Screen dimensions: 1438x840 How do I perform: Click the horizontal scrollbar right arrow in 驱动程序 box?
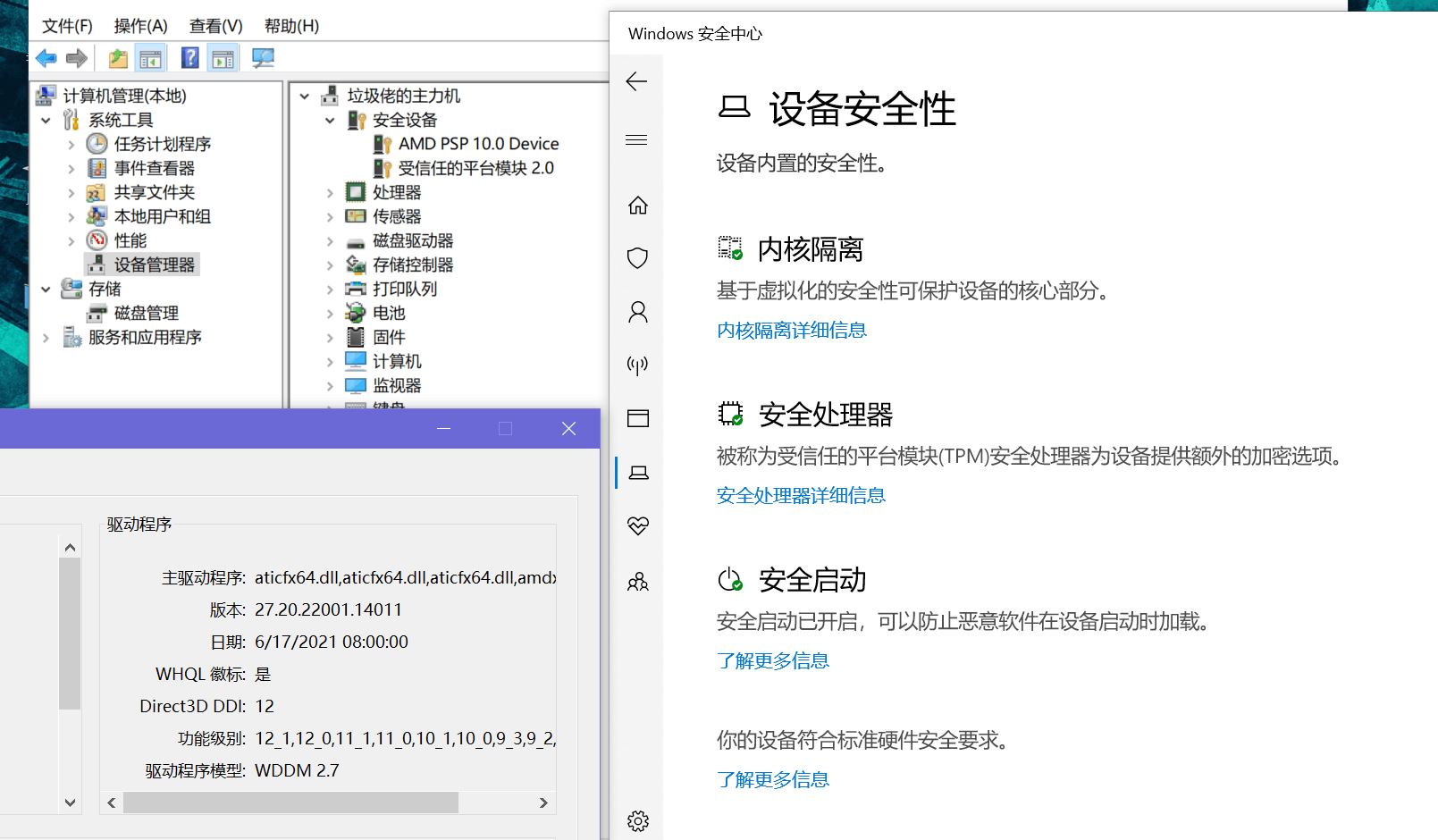(543, 802)
